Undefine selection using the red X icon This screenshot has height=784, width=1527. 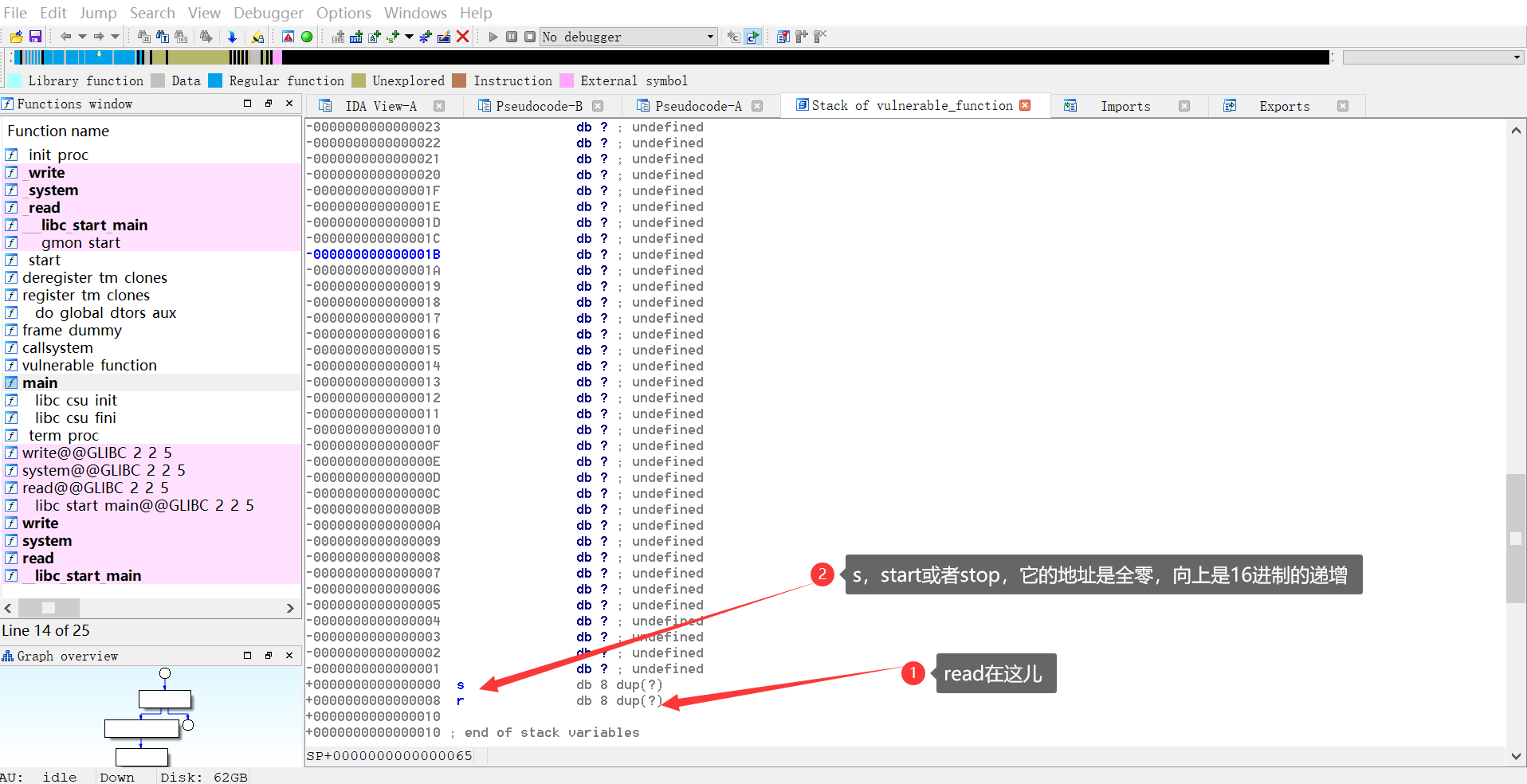(x=463, y=37)
